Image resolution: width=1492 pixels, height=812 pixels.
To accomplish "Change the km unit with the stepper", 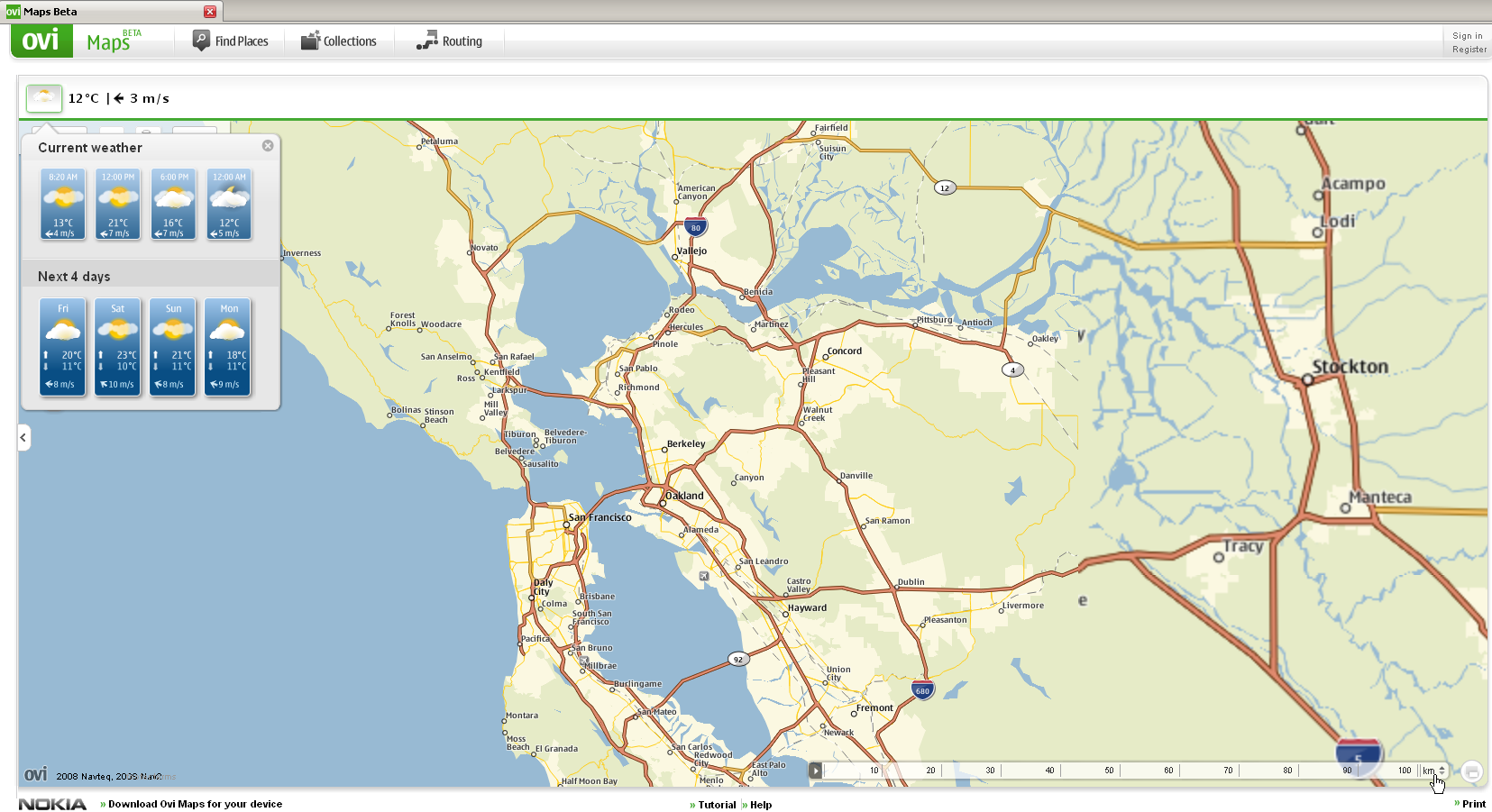I will 1440,771.
